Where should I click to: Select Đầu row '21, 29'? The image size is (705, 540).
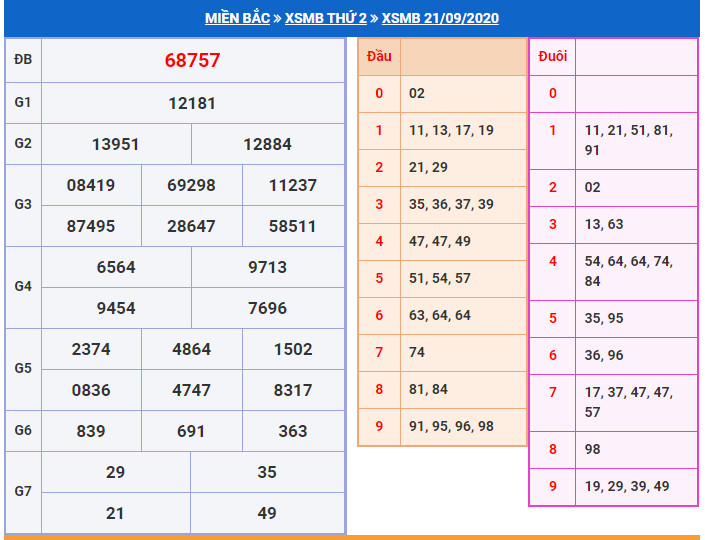428,167
